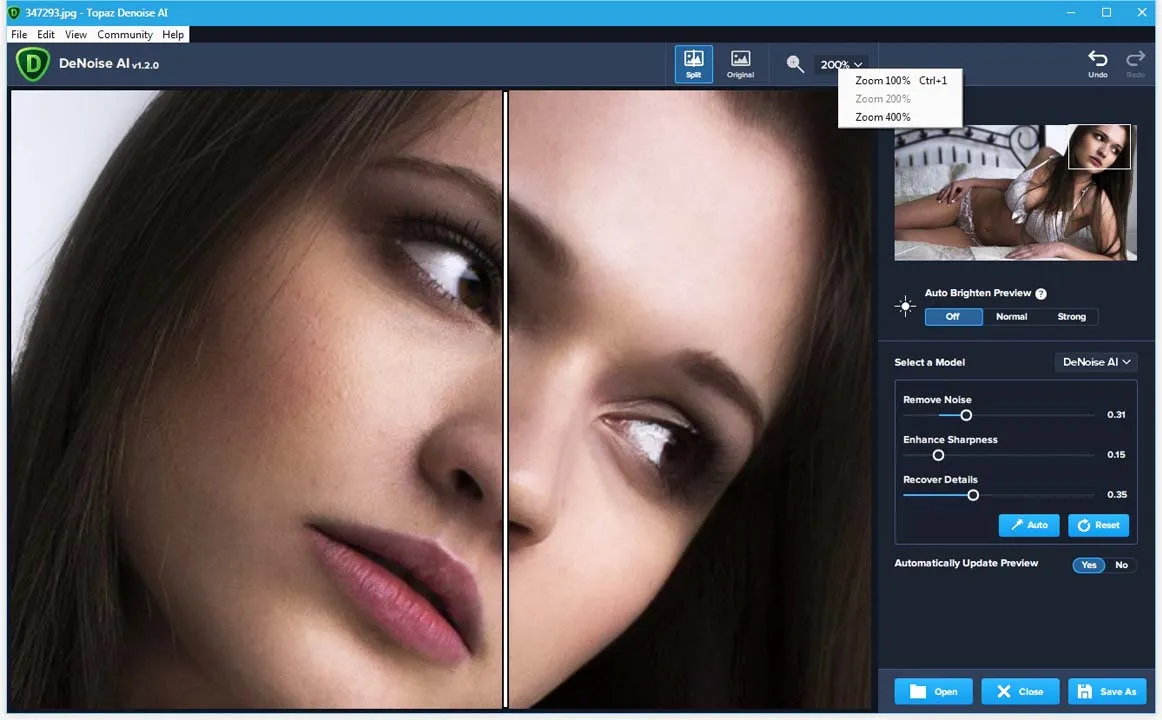Screen dimensions: 1162x720
Task: Disable automatic preview update with No
Action: [1121, 565]
